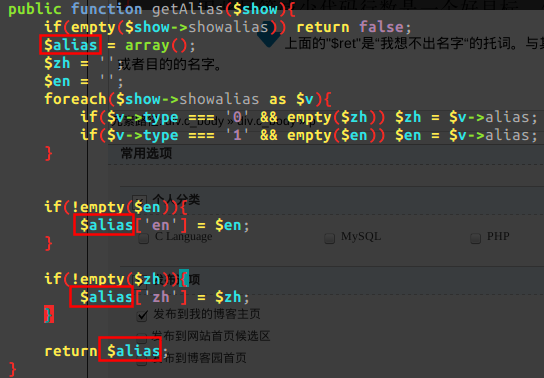Screen dimensions: 544x378
Task: Click the foreach keyword in code
Action: [75, 99]
